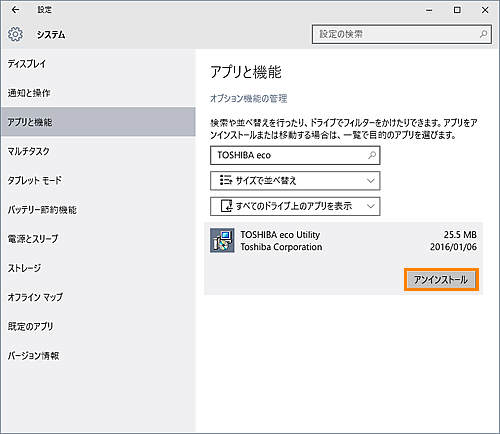The width and height of the screenshot is (500, 434).
Task: Click the back arrow in title bar
Action: 15,10
